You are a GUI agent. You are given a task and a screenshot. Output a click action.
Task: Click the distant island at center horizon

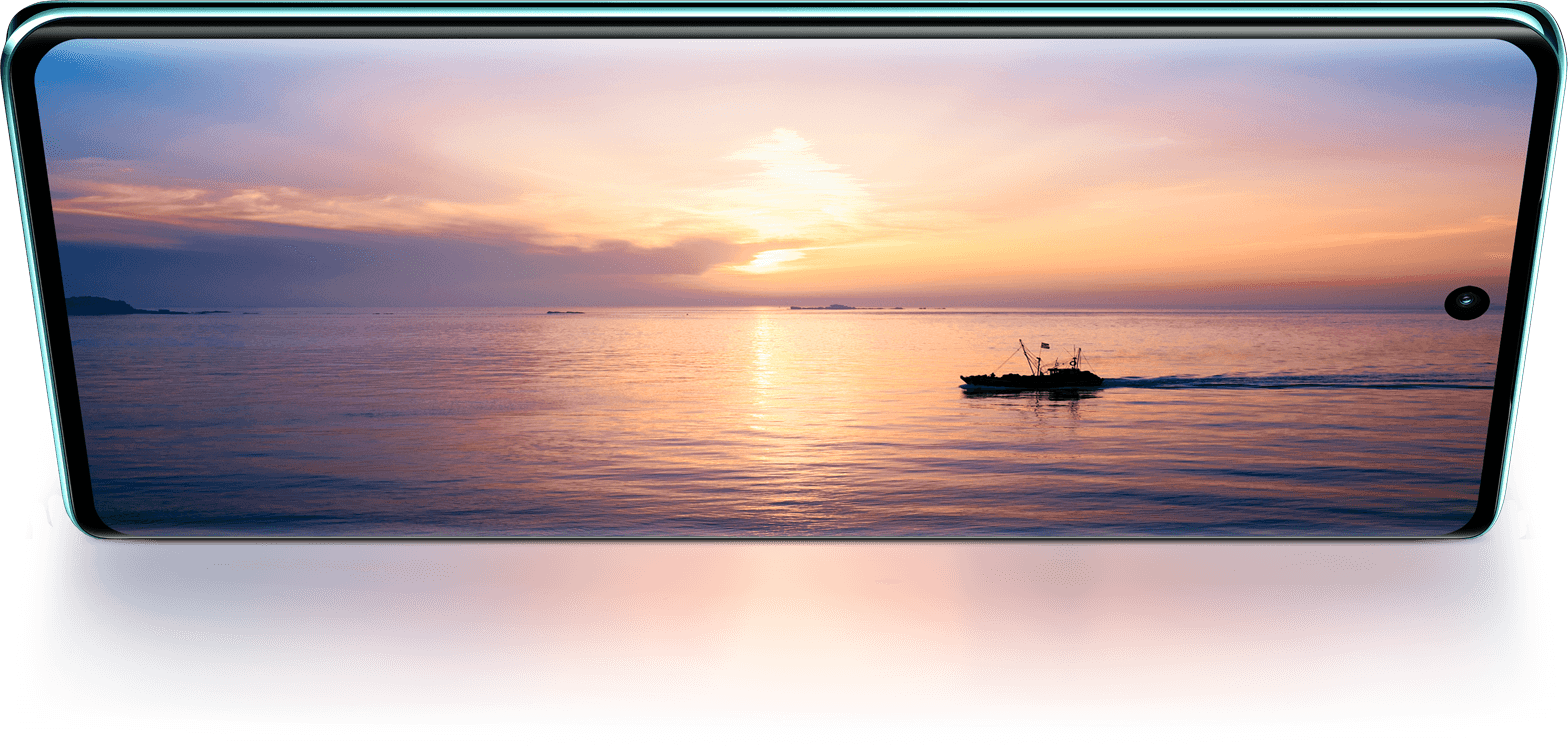coord(822,306)
